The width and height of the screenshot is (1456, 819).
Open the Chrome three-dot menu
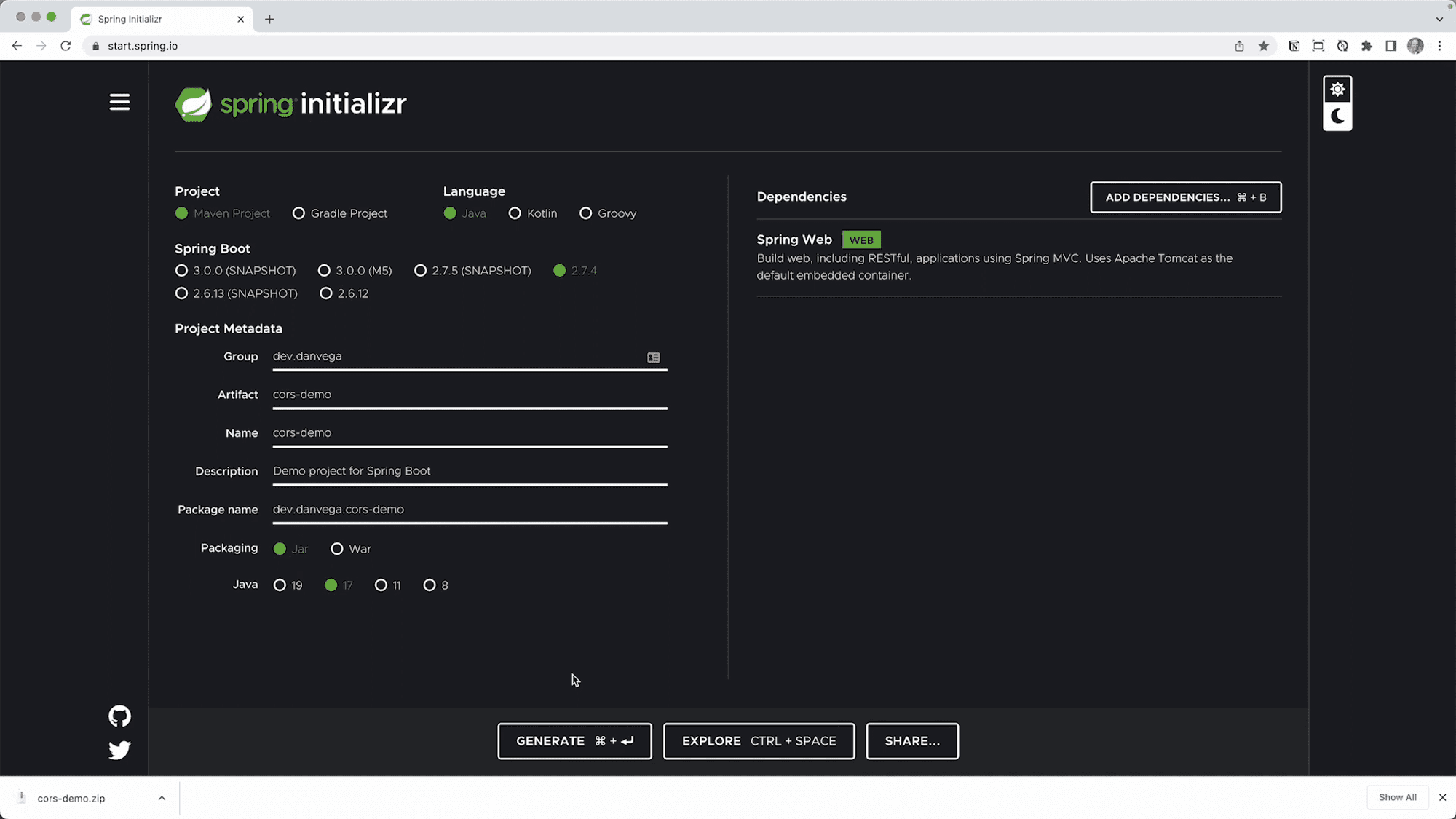click(1439, 45)
